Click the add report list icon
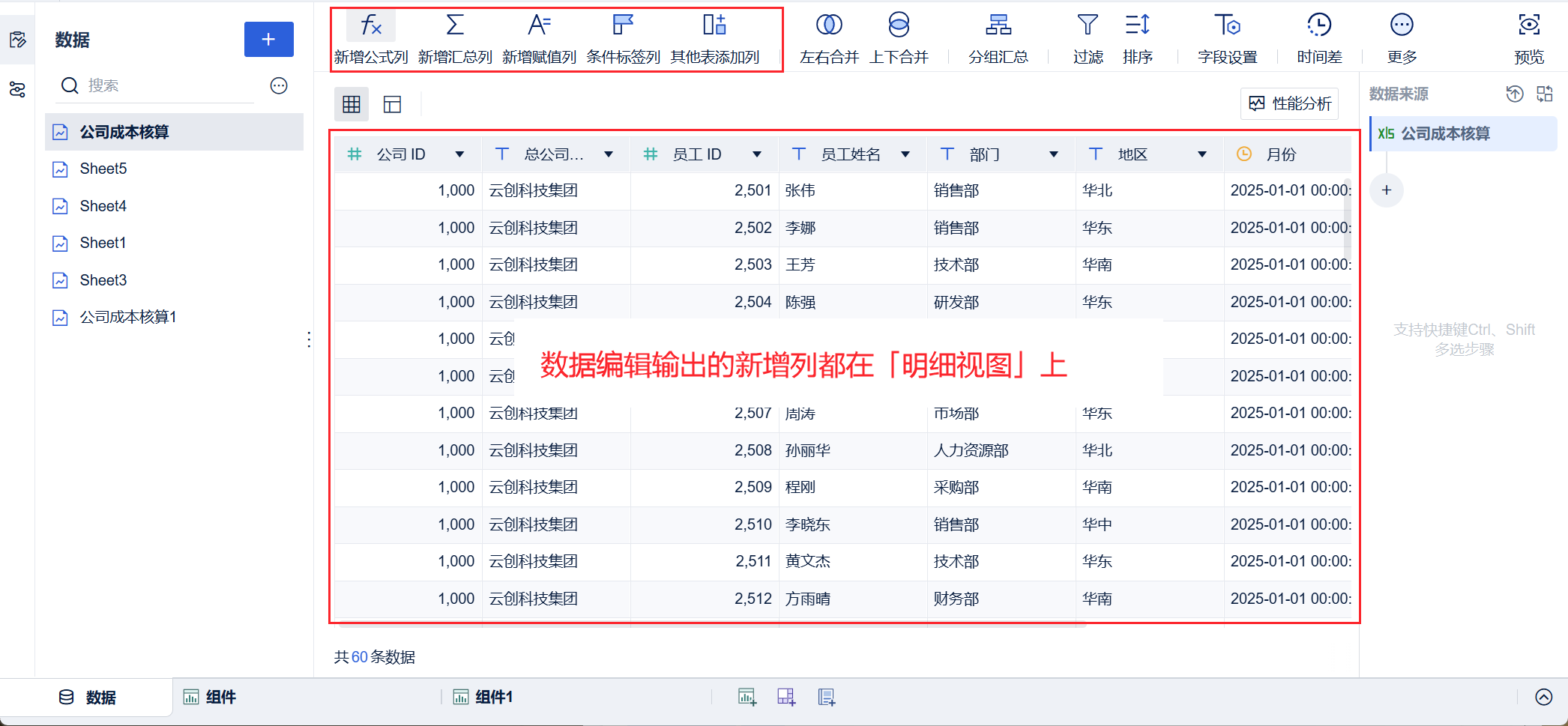1568x726 pixels. pos(826,698)
